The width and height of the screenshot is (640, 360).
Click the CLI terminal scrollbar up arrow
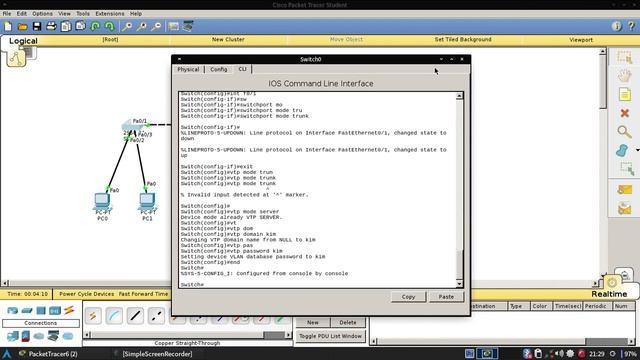coord(459,96)
